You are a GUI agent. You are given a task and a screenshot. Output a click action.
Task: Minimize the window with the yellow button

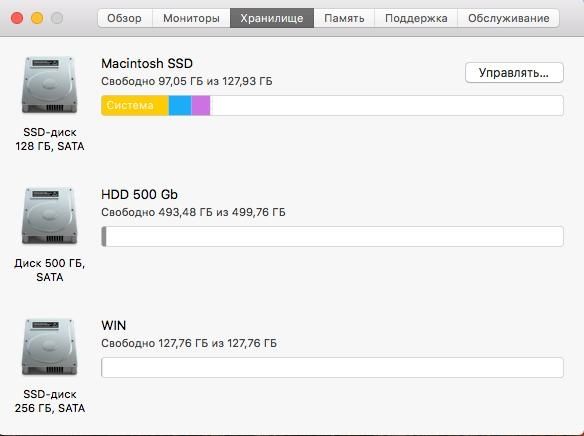(x=37, y=18)
